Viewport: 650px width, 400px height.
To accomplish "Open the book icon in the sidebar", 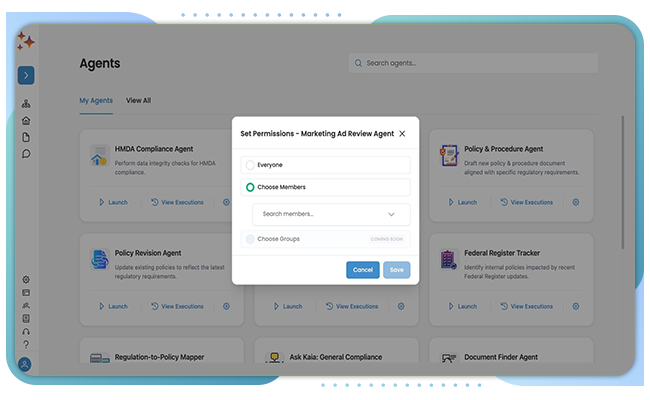I will [x=26, y=318].
